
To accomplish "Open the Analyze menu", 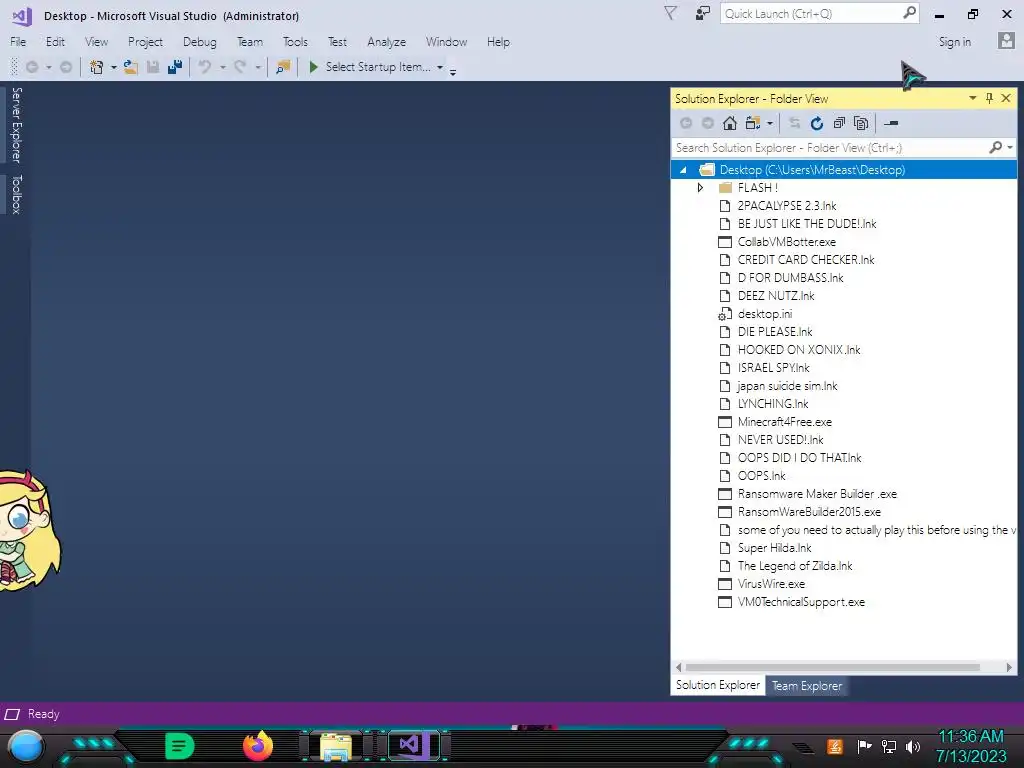I will (387, 42).
